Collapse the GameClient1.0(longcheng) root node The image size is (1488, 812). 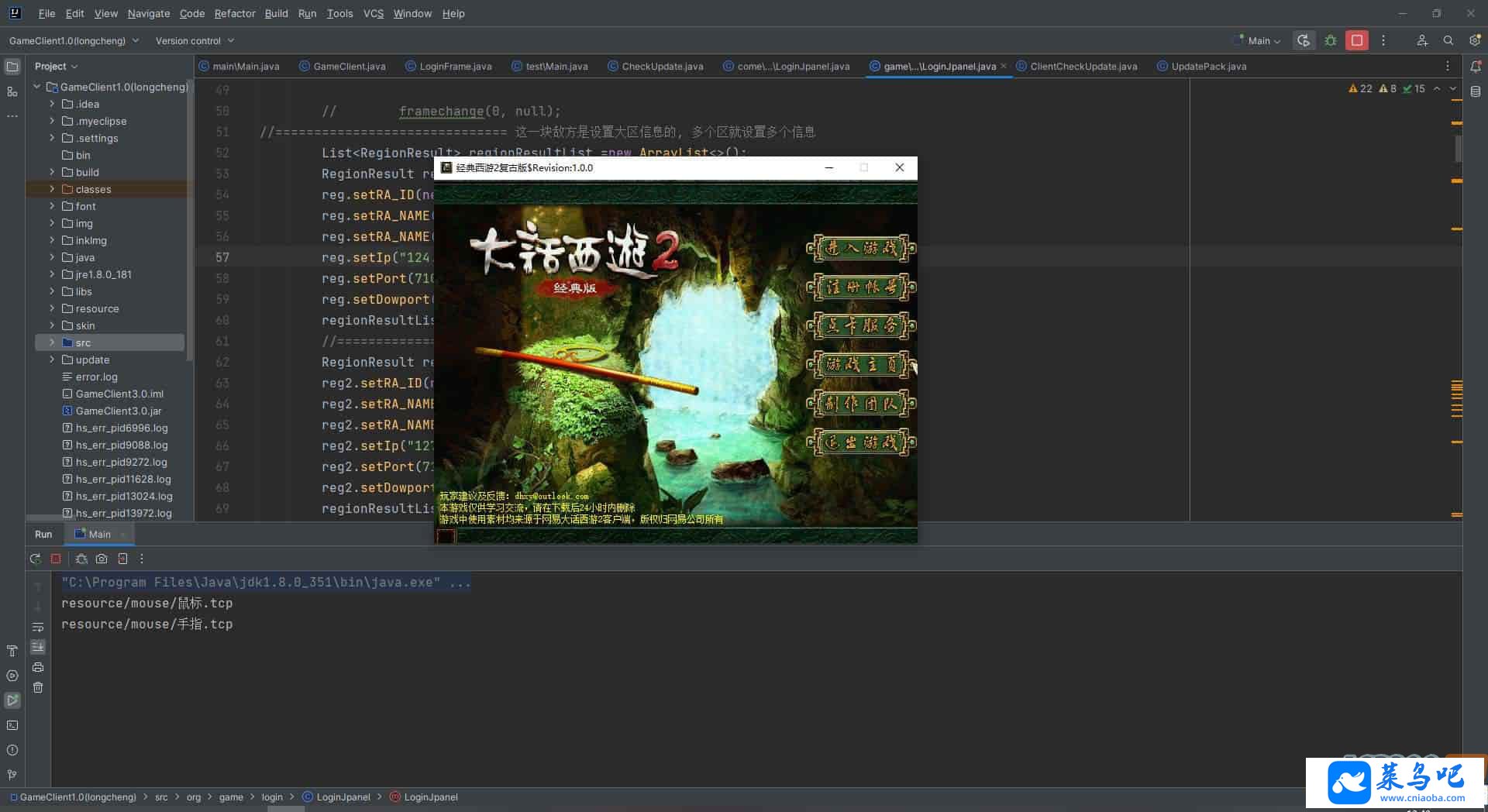[36, 87]
